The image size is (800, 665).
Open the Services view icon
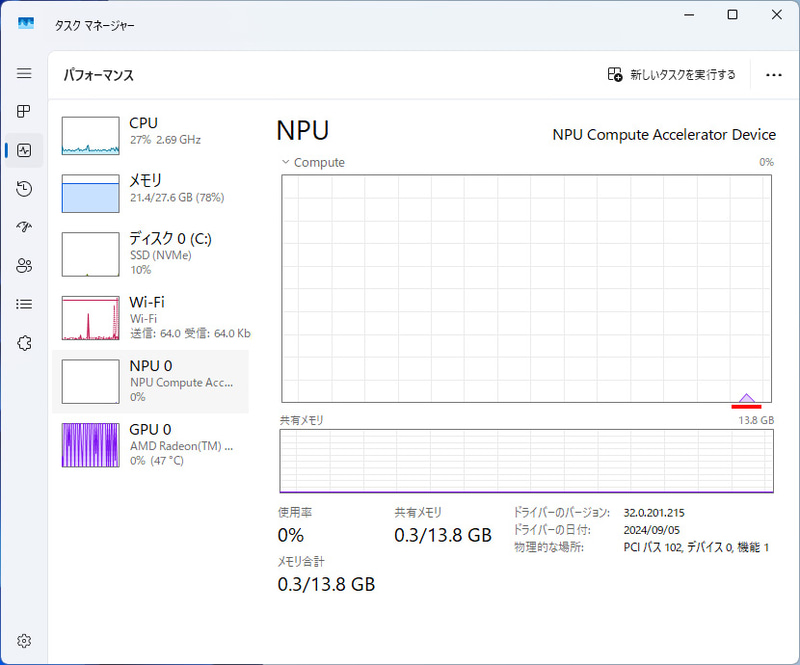pyautogui.click(x=24, y=343)
